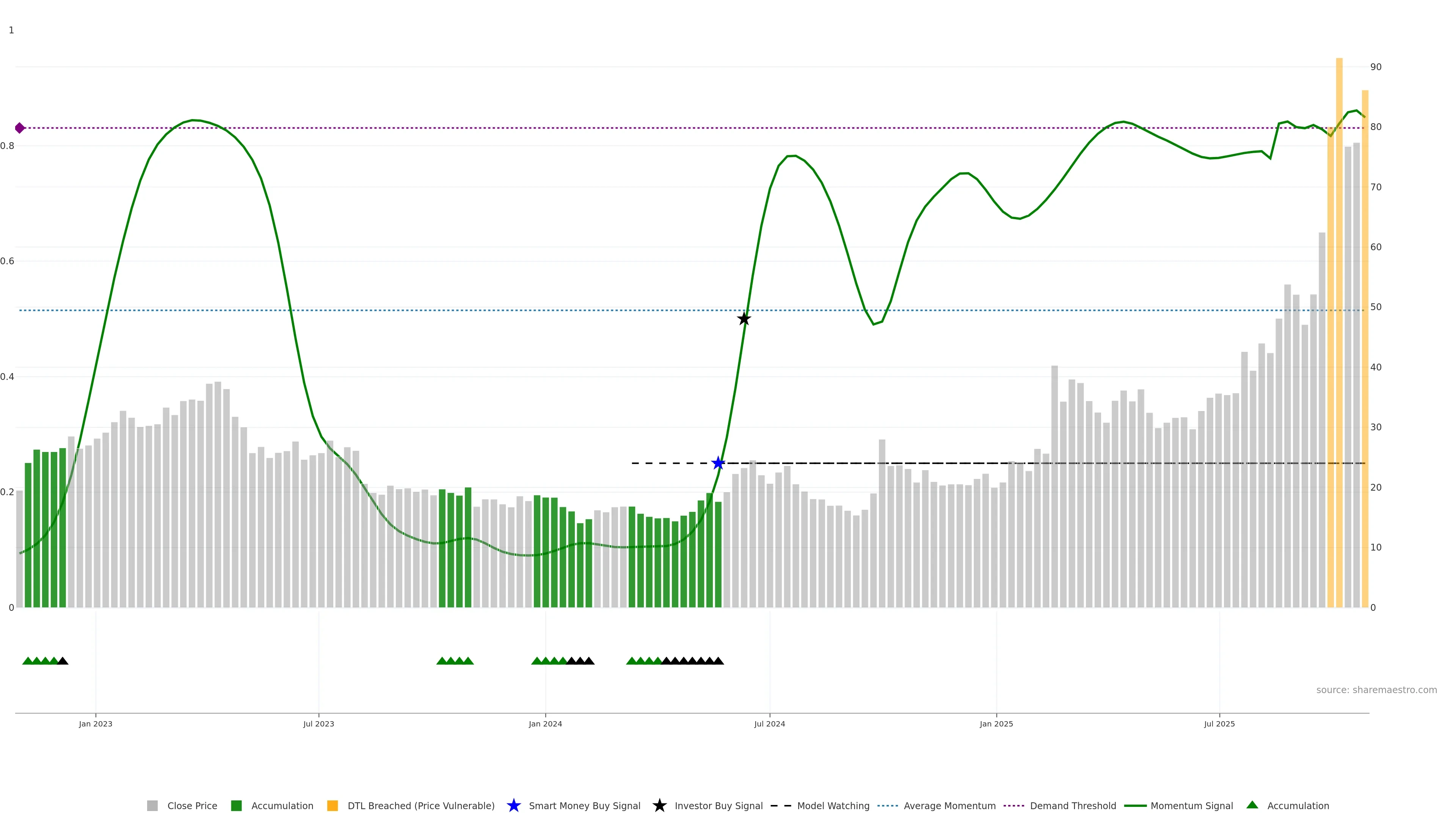
Task: Click the blue star icon in legend
Action: [x=513, y=805]
